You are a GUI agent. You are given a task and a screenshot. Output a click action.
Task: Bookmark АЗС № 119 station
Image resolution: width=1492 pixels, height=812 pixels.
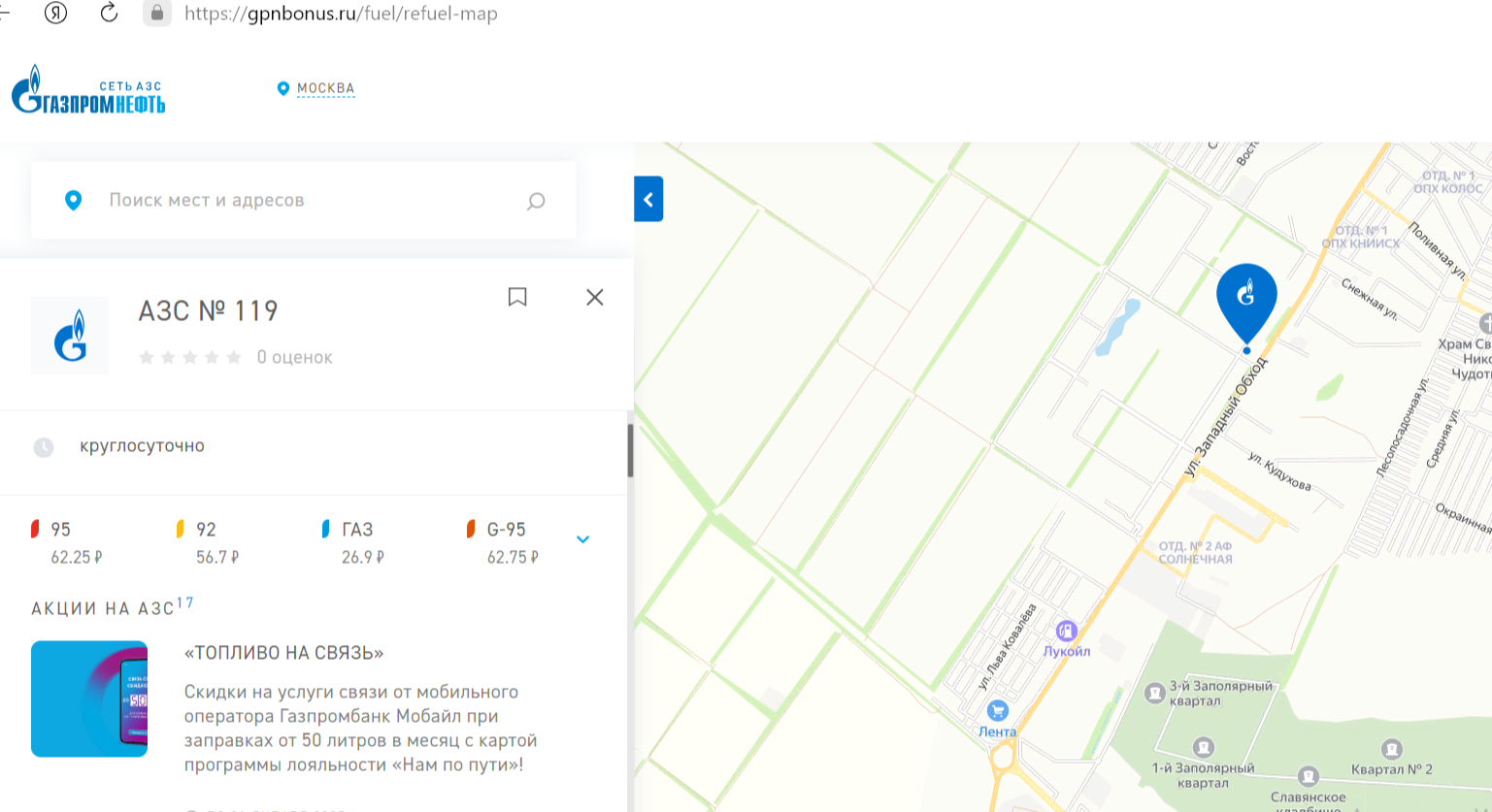tap(517, 297)
